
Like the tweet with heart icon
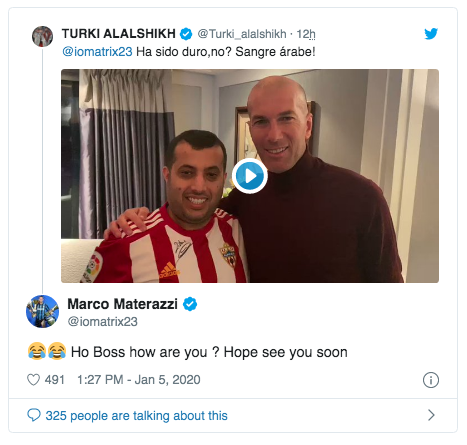click(x=33, y=380)
